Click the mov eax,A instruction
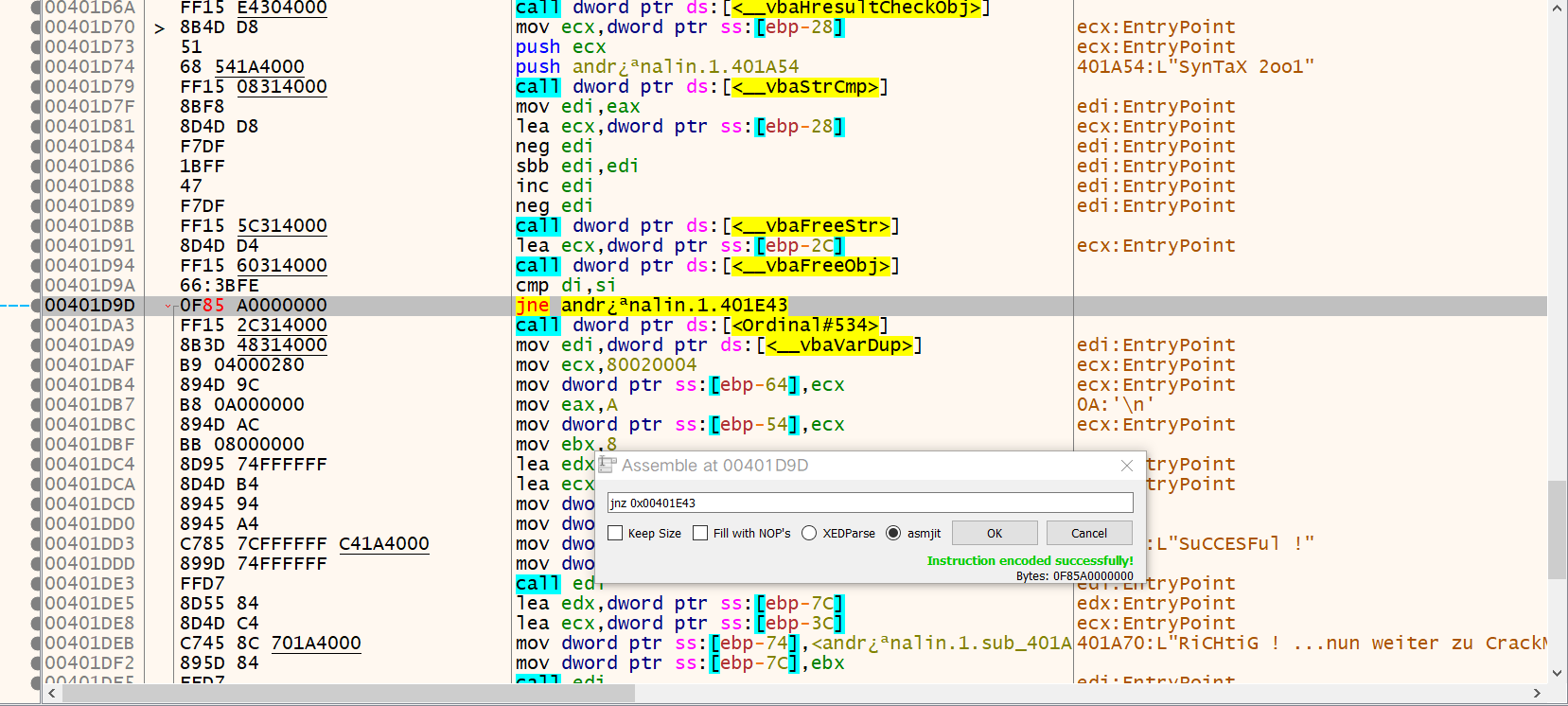This screenshot has height=706, width=1568. click(x=567, y=405)
